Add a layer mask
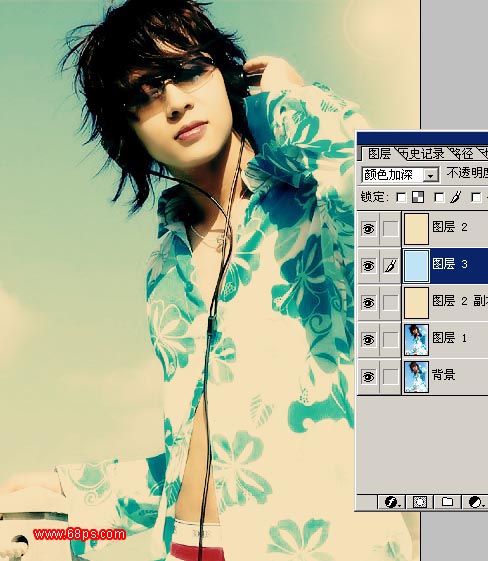 (x=420, y=502)
